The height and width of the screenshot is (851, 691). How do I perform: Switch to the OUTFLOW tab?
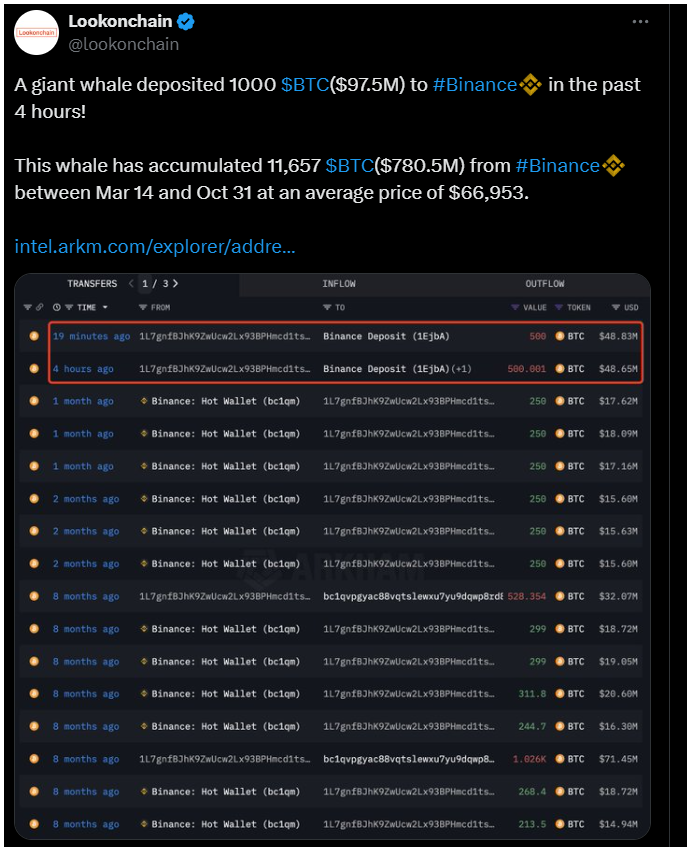544,284
